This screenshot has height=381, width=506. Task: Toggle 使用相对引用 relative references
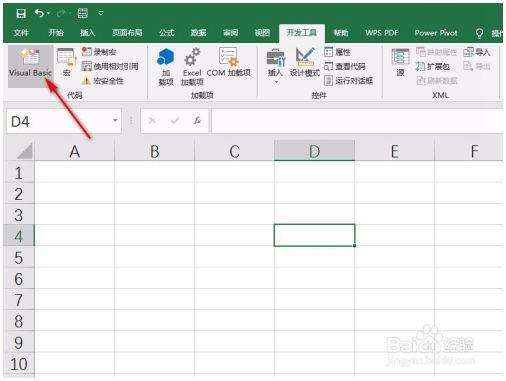[x=110, y=66]
